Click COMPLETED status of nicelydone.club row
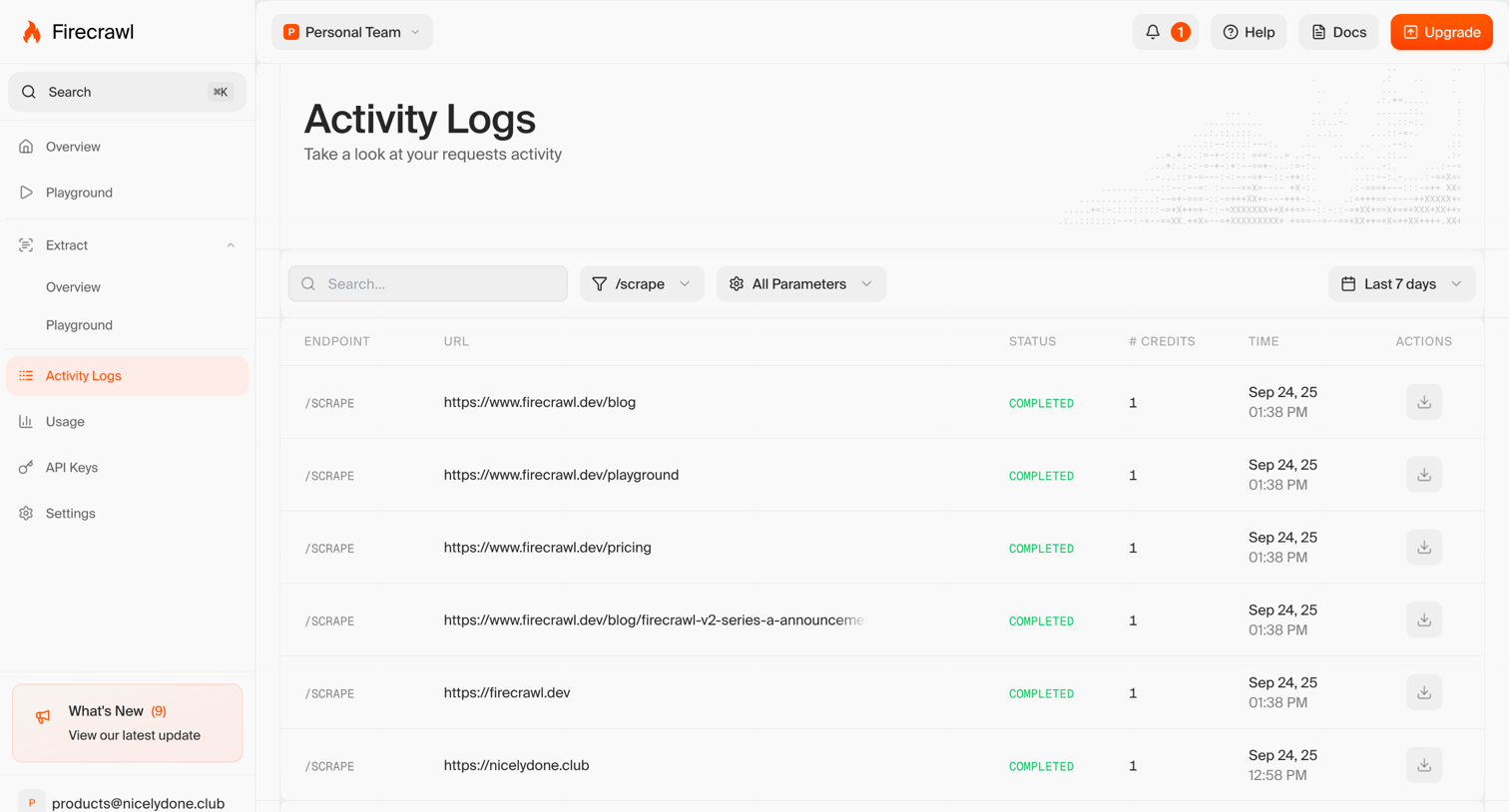The image size is (1509, 812). coord(1041,766)
